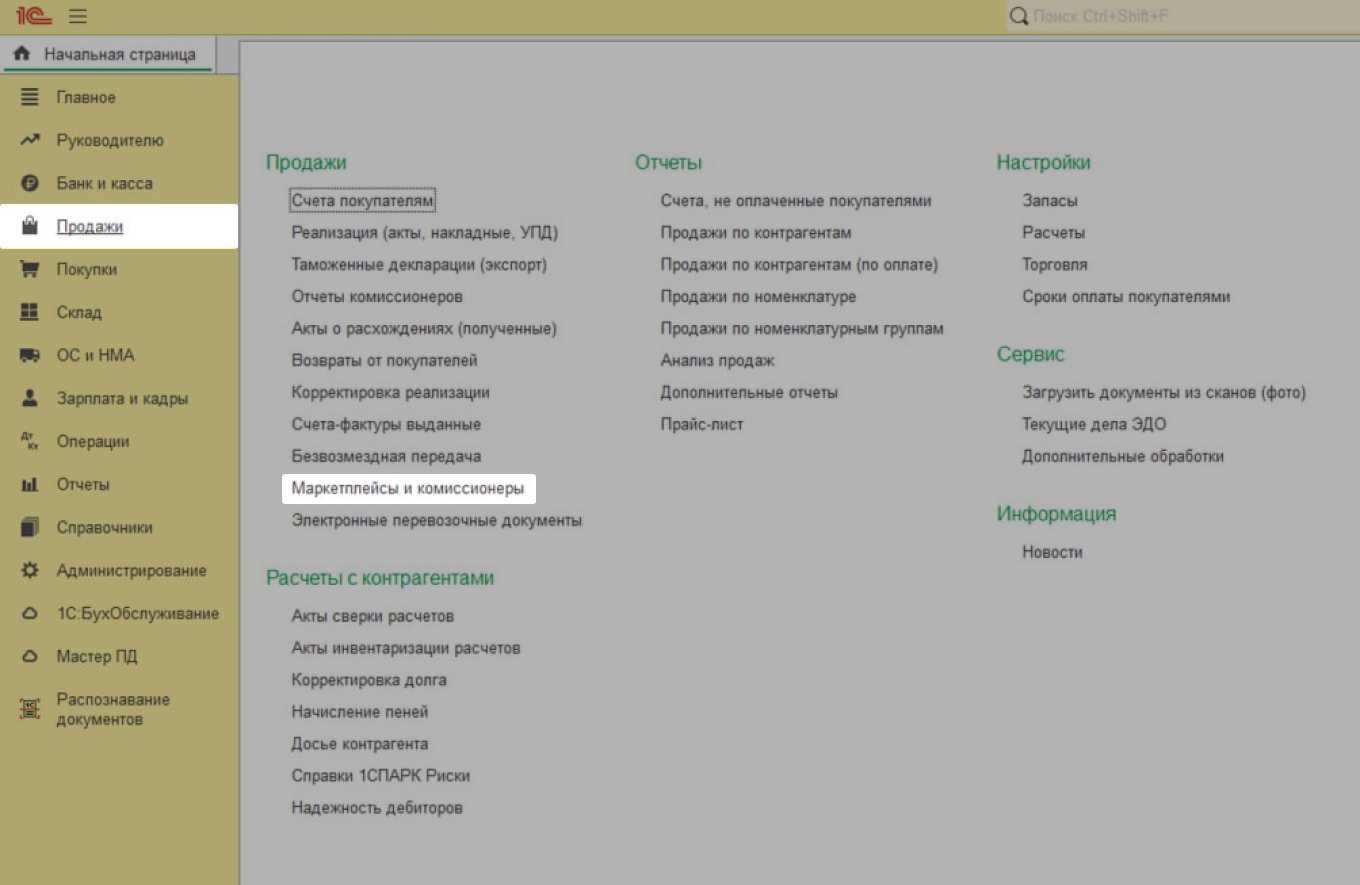Open Корректировка реализации

[391, 392]
